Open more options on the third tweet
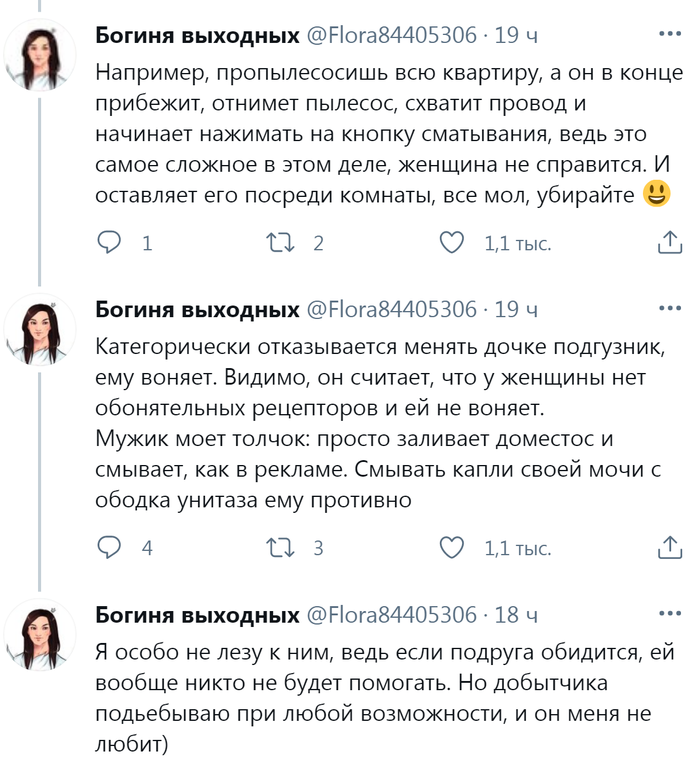The width and height of the screenshot is (700, 773). tap(669, 614)
